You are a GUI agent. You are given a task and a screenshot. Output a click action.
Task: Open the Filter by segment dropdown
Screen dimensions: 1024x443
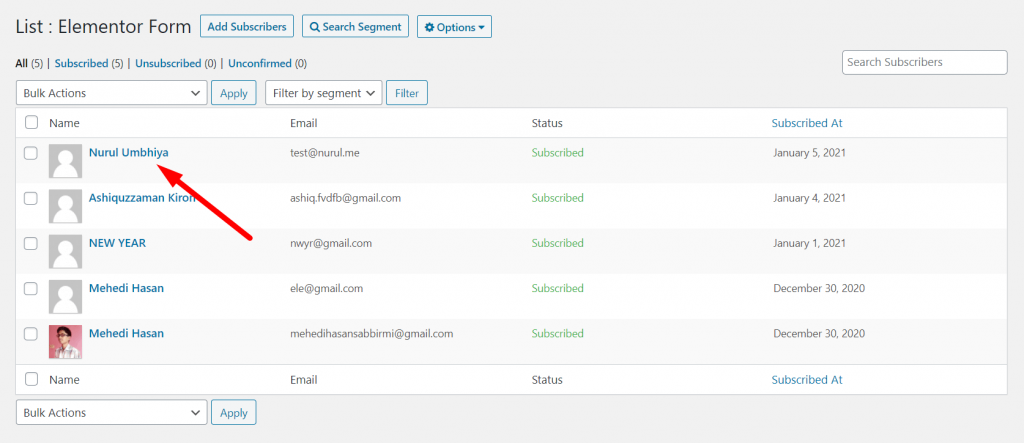[324, 93]
